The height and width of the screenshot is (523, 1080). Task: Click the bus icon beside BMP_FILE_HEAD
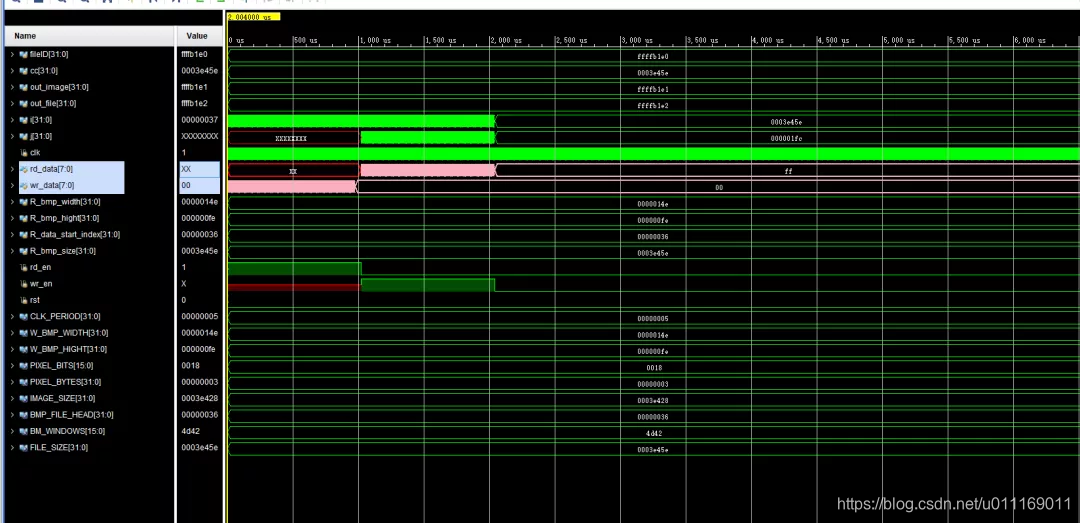pos(23,415)
